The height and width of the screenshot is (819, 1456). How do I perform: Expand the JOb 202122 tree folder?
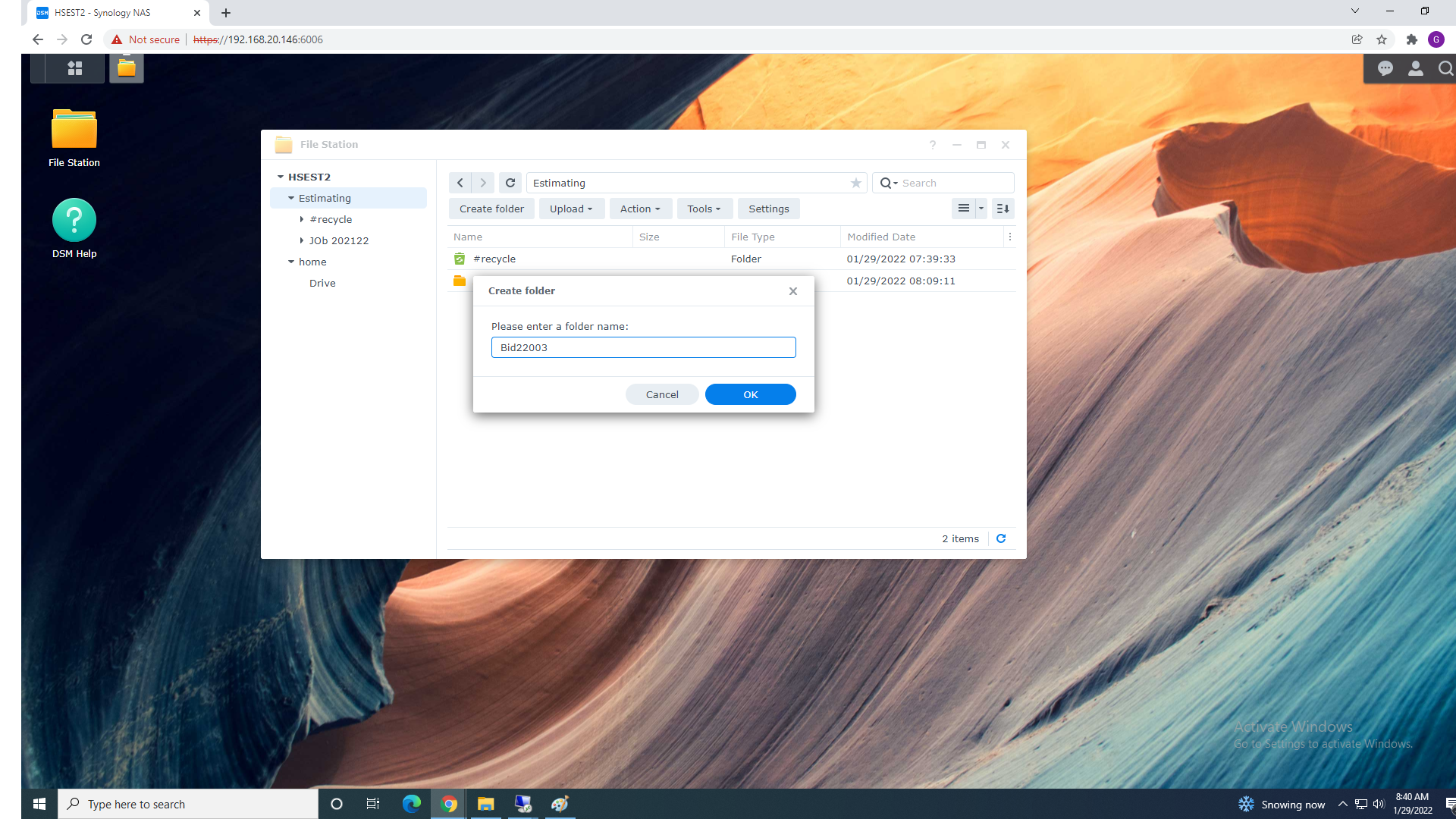(302, 240)
